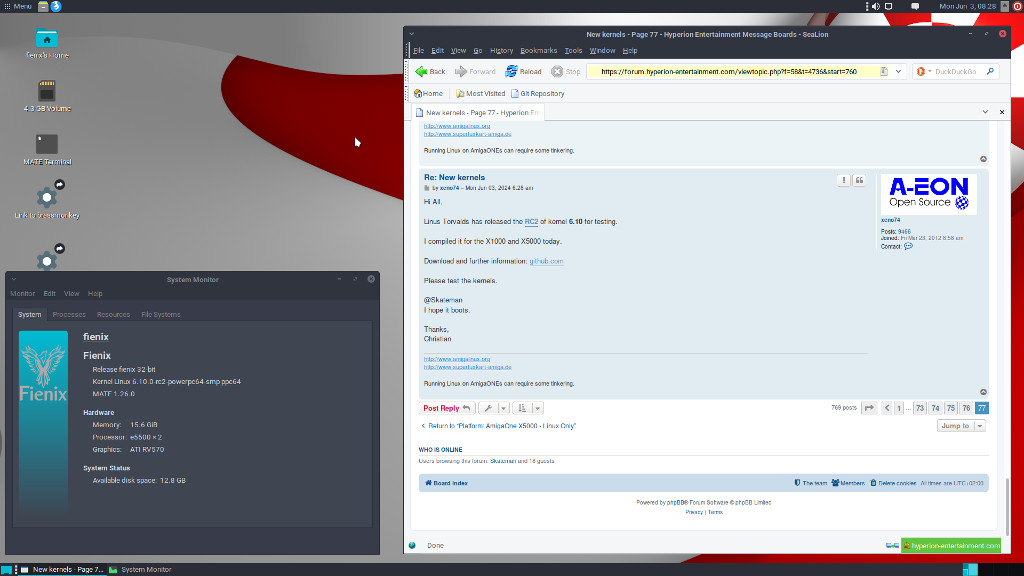Click the Stop loading button
This screenshot has height=576, width=1024.
pyautogui.click(x=566, y=71)
